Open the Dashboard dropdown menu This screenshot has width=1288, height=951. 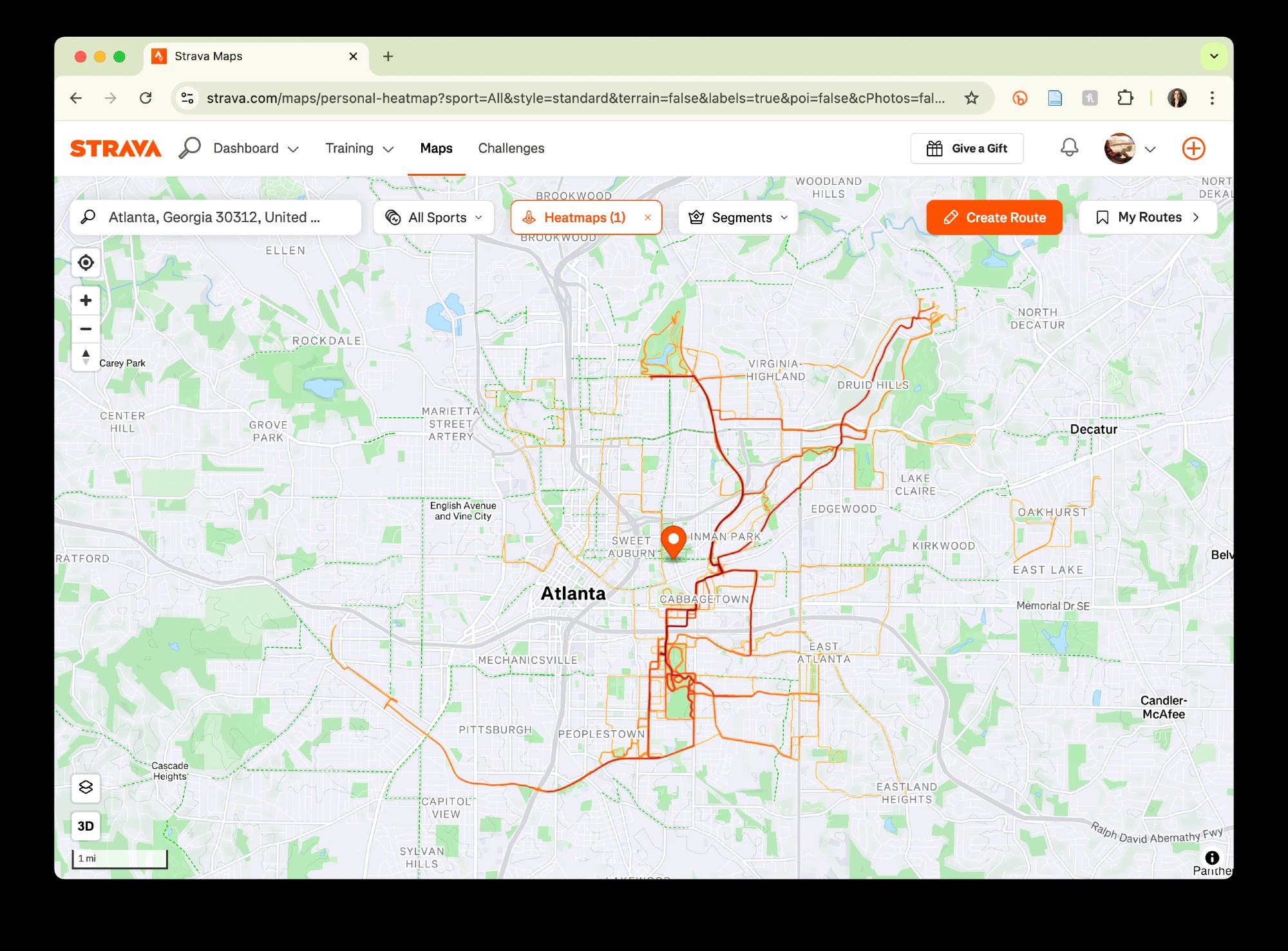pyautogui.click(x=256, y=149)
